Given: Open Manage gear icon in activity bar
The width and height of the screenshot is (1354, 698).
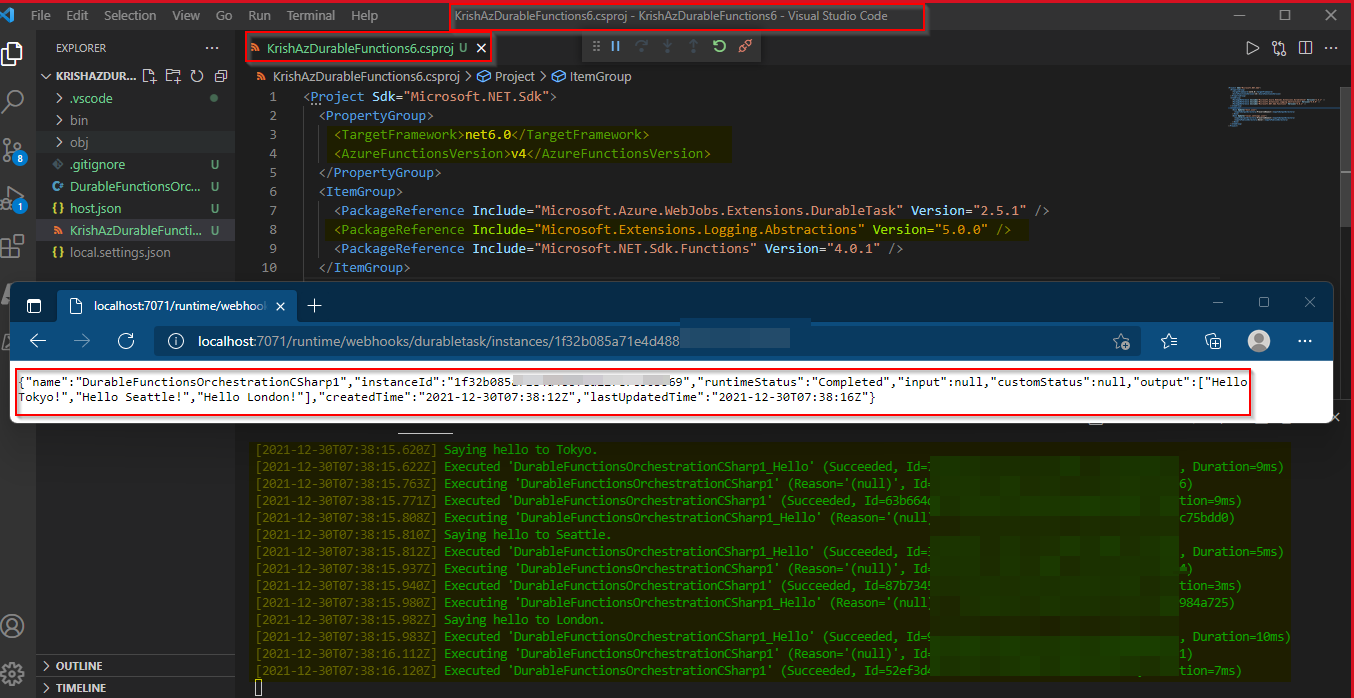Looking at the screenshot, I should 13,672.
